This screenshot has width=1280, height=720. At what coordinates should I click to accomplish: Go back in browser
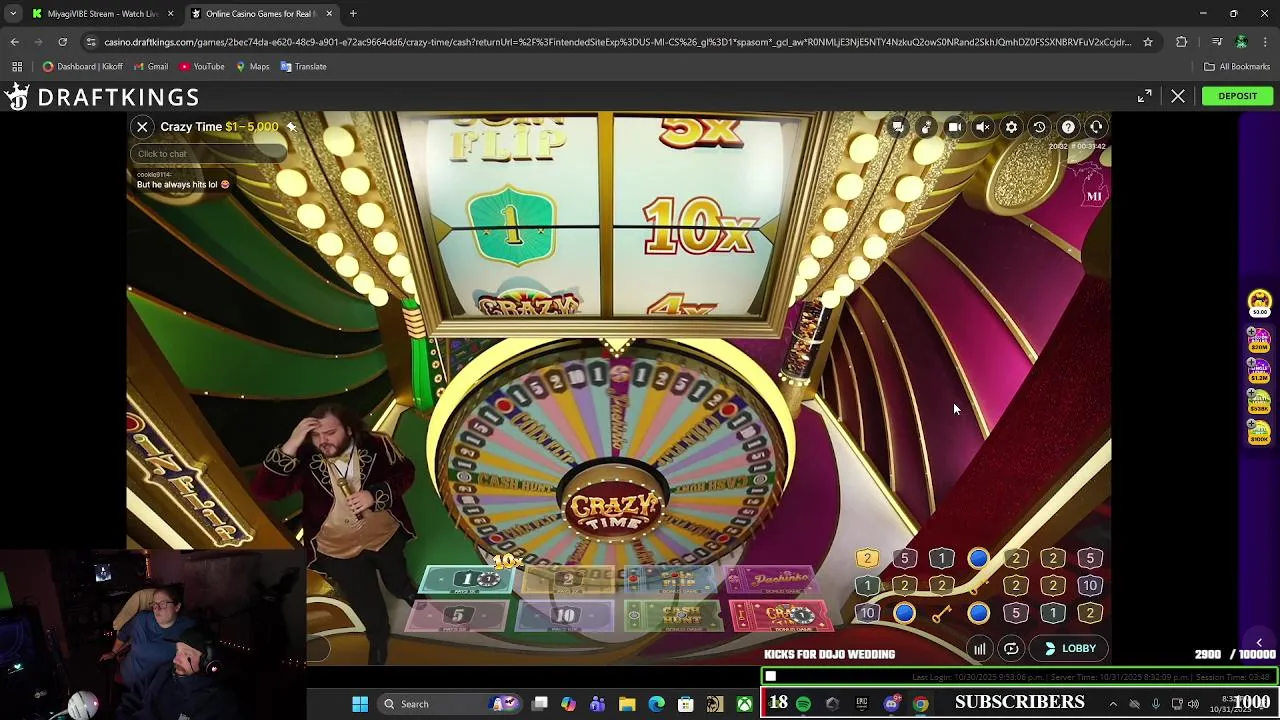[15, 42]
